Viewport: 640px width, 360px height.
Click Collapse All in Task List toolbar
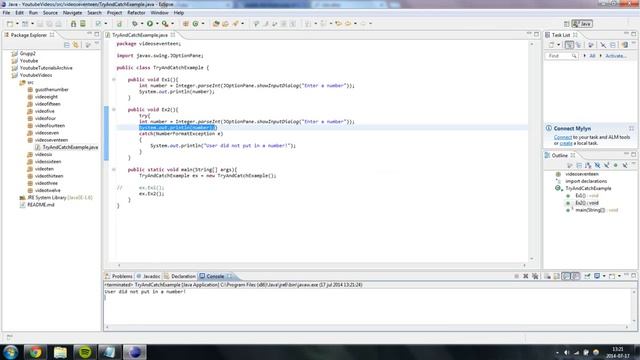613,45
